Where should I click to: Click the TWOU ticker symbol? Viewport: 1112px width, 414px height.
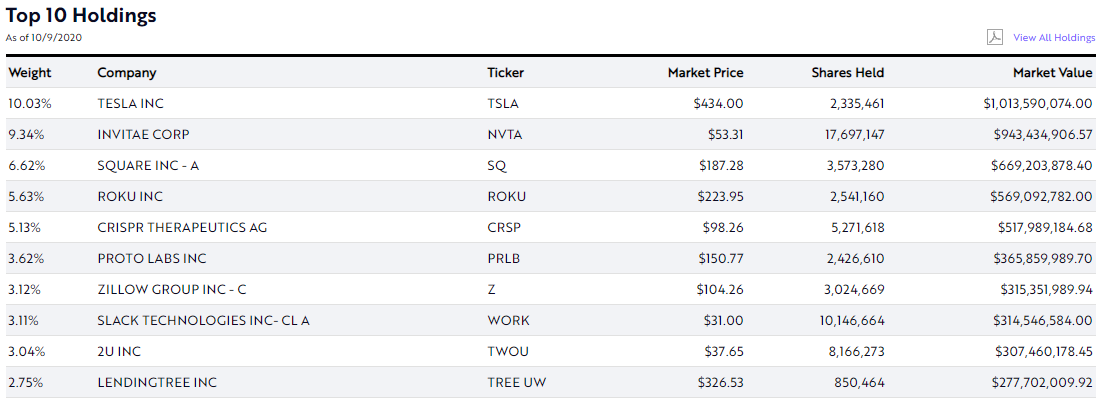[x=508, y=352]
